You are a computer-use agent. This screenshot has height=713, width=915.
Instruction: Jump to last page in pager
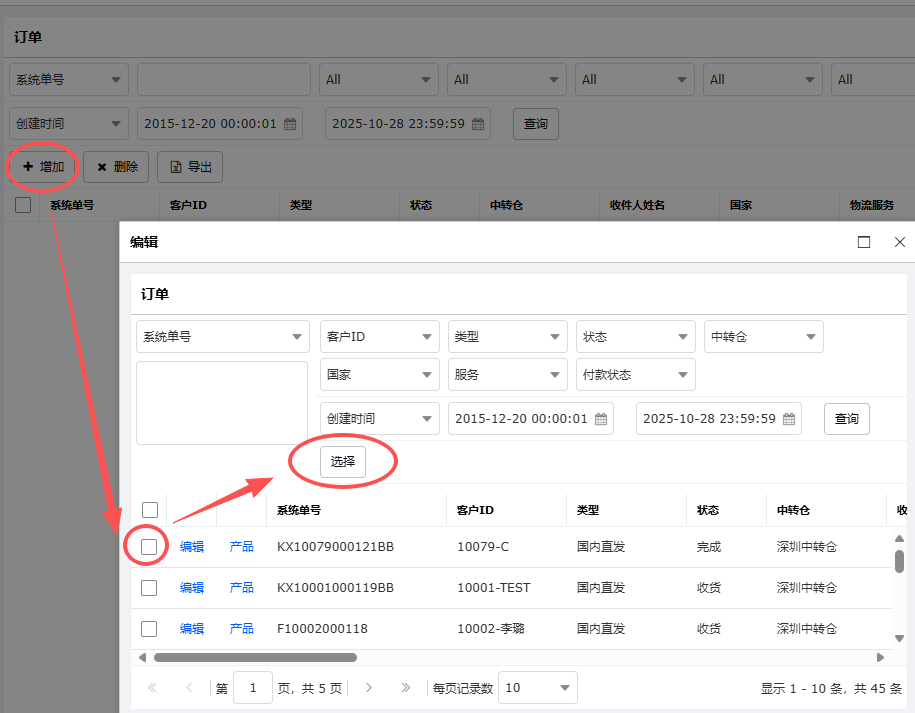coord(405,688)
